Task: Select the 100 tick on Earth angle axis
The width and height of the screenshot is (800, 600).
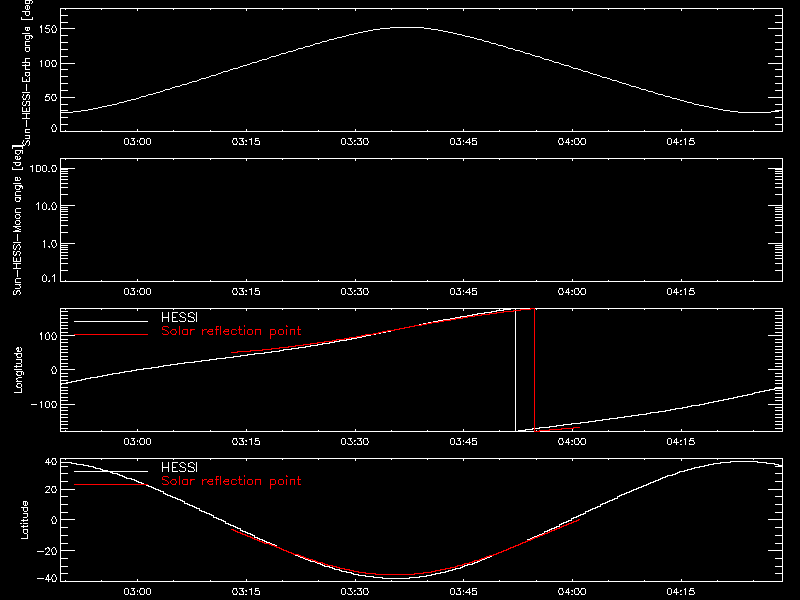Action: [50, 64]
